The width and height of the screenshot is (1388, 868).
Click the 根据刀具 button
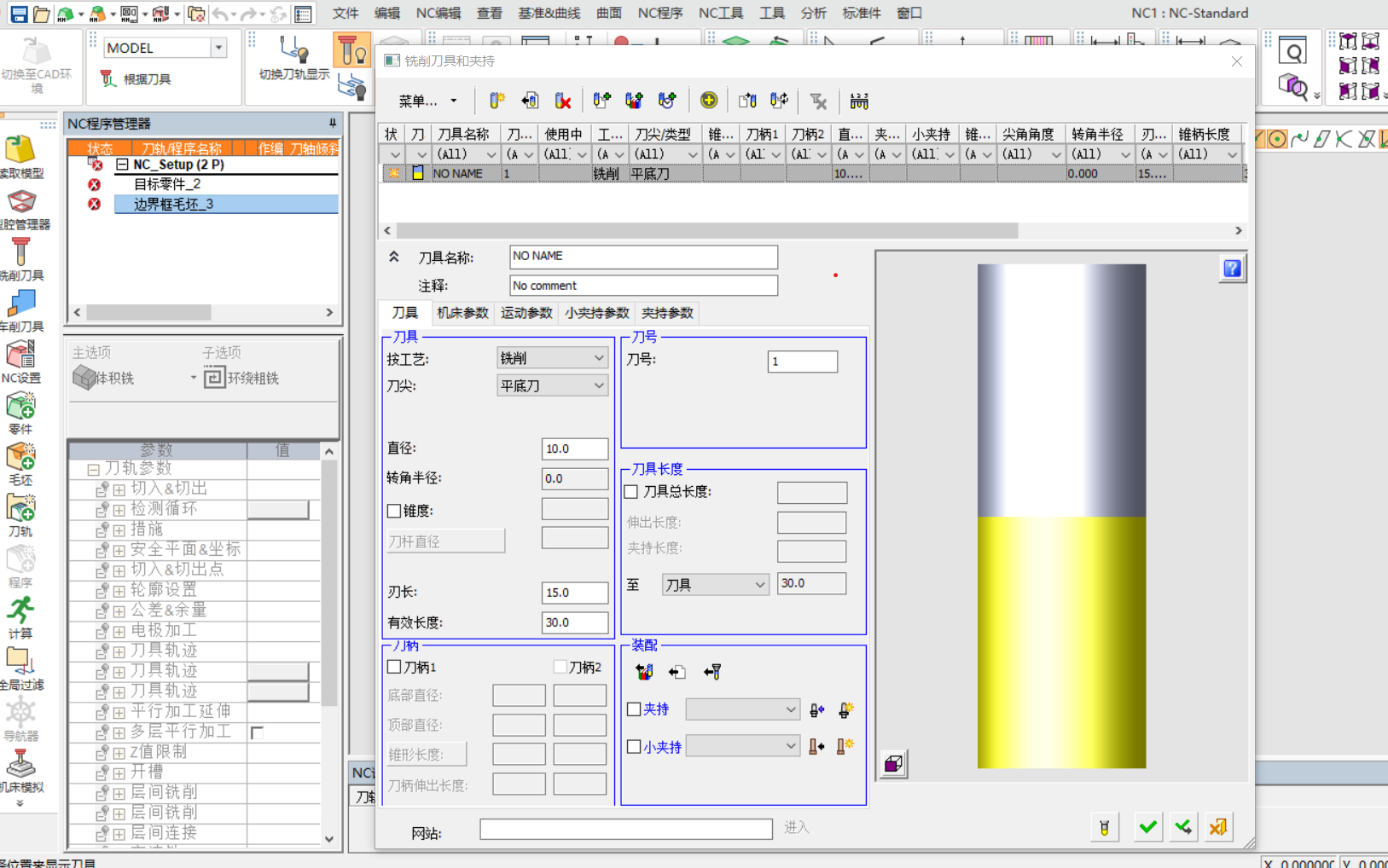(x=136, y=79)
